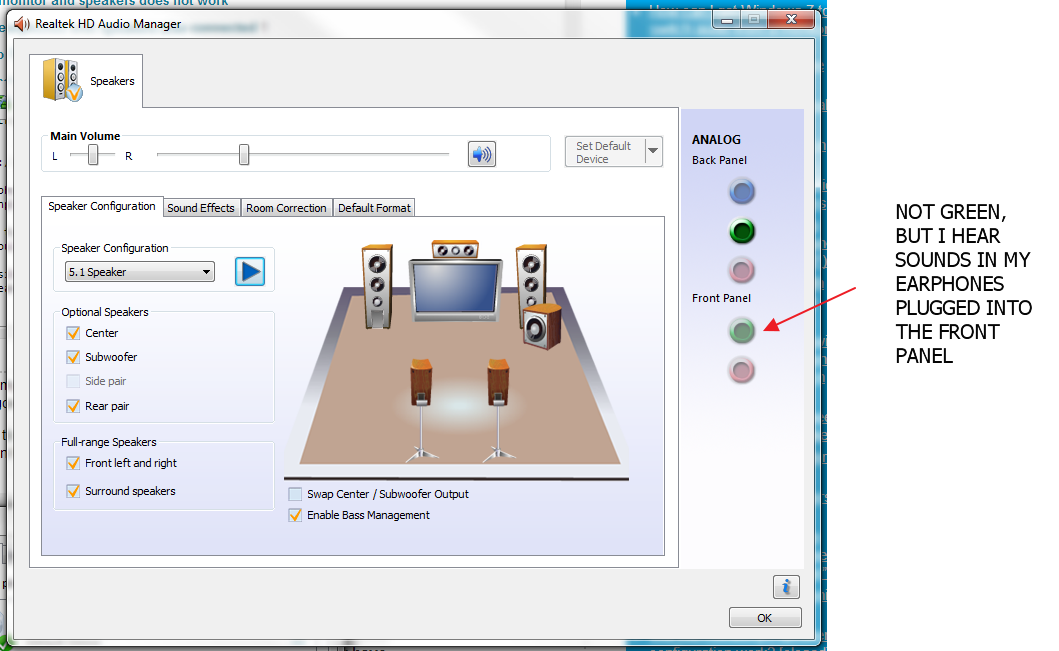This screenshot has height=651, width=1059.
Task: Click the center speaker above the monitor
Action: [x=455, y=249]
